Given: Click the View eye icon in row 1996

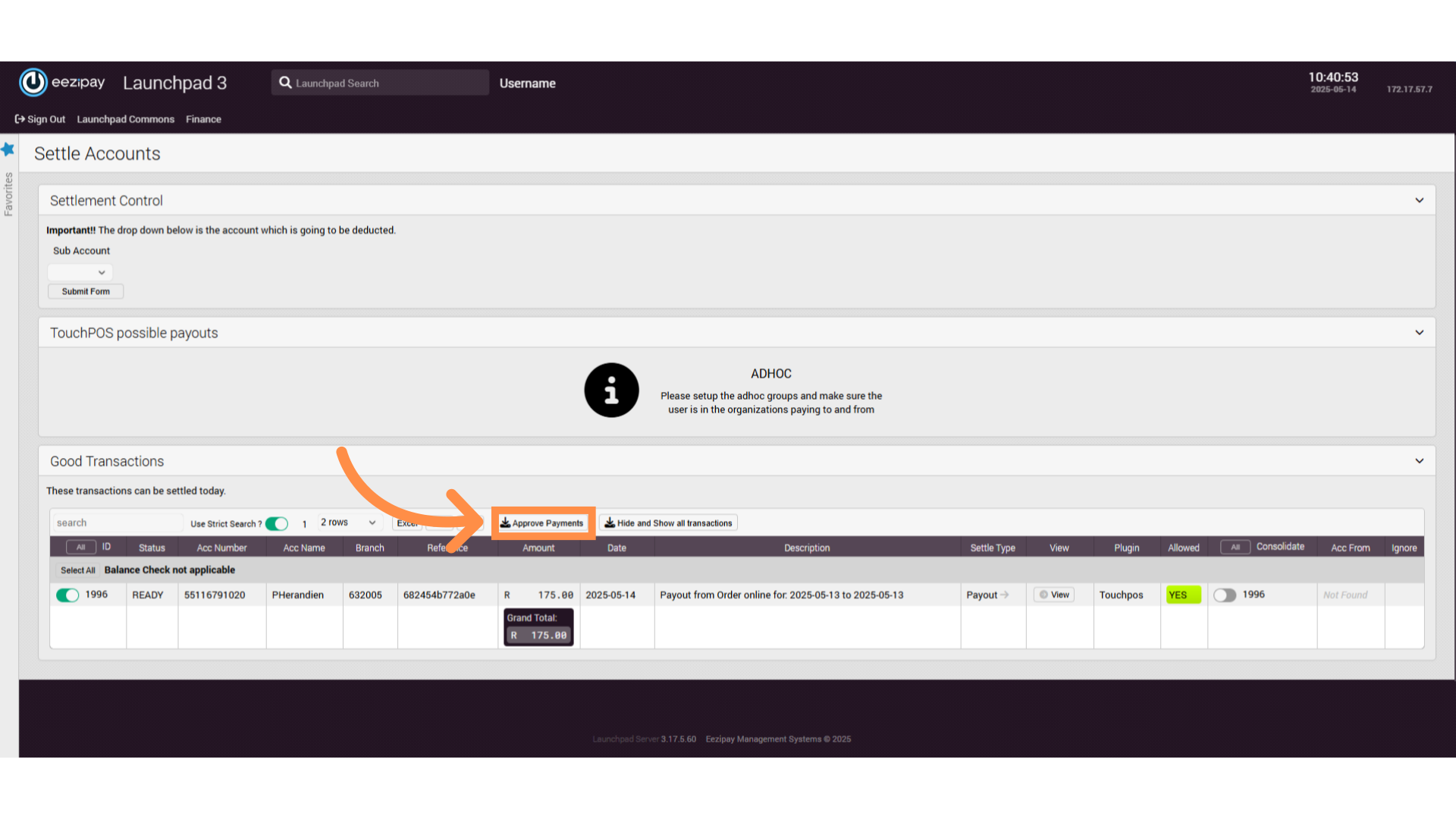Looking at the screenshot, I should pos(1043,595).
